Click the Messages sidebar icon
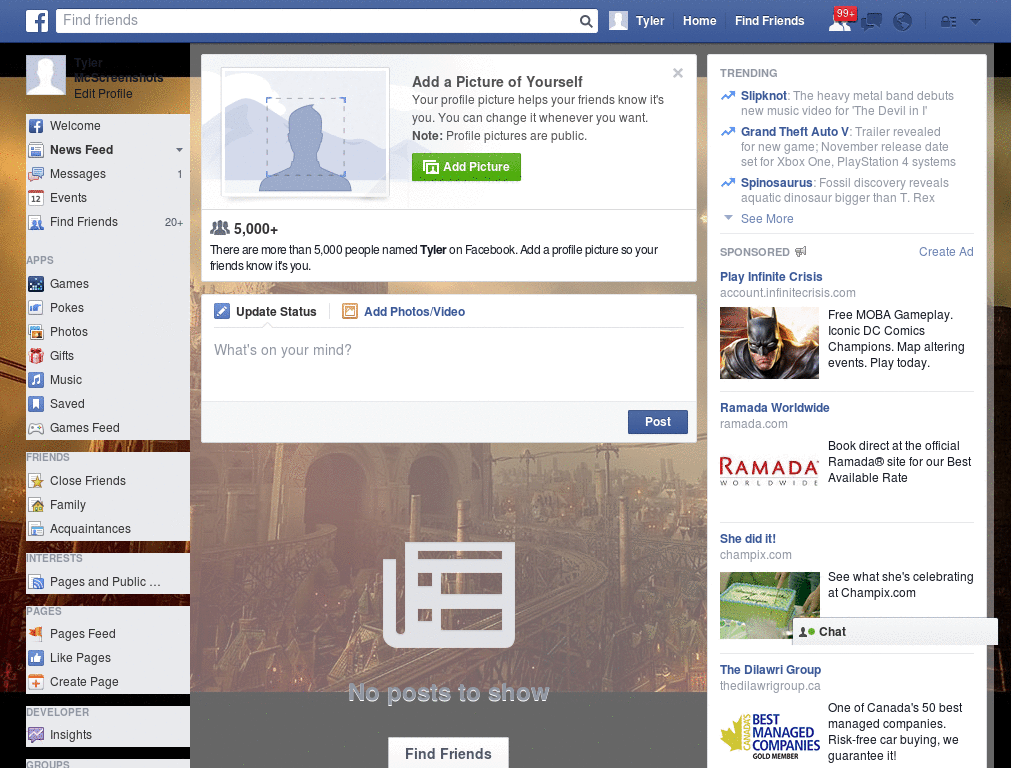The width and height of the screenshot is (1024, 768). point(36,174)
